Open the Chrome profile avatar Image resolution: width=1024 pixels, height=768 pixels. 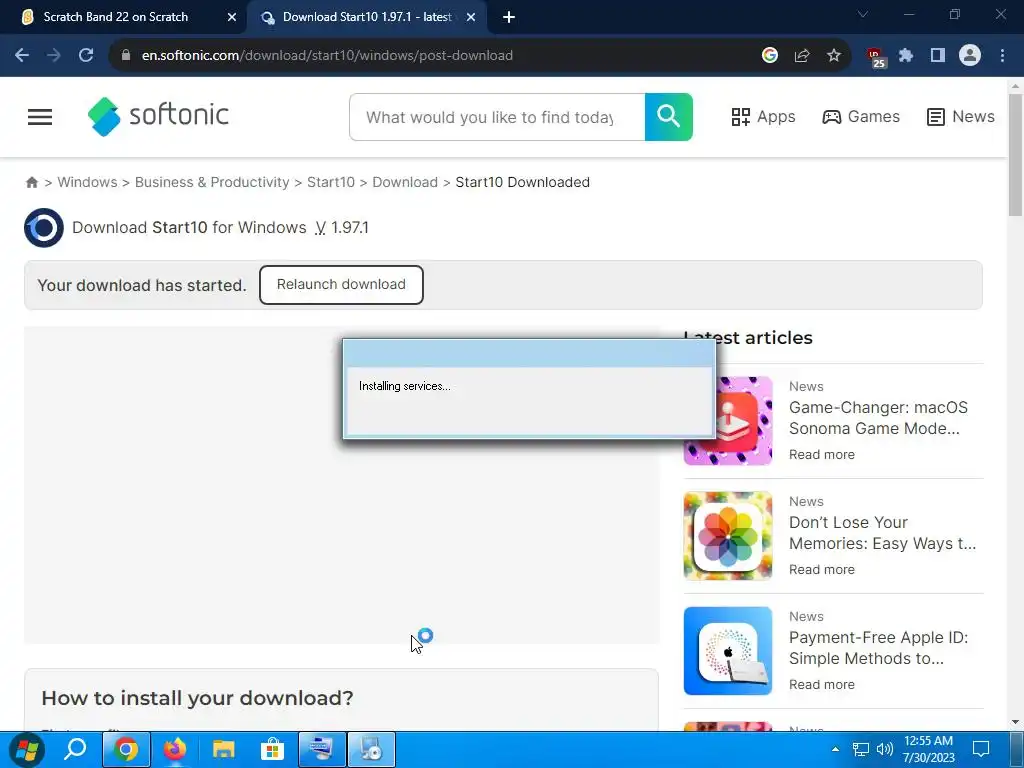click(x=970, y=56)
